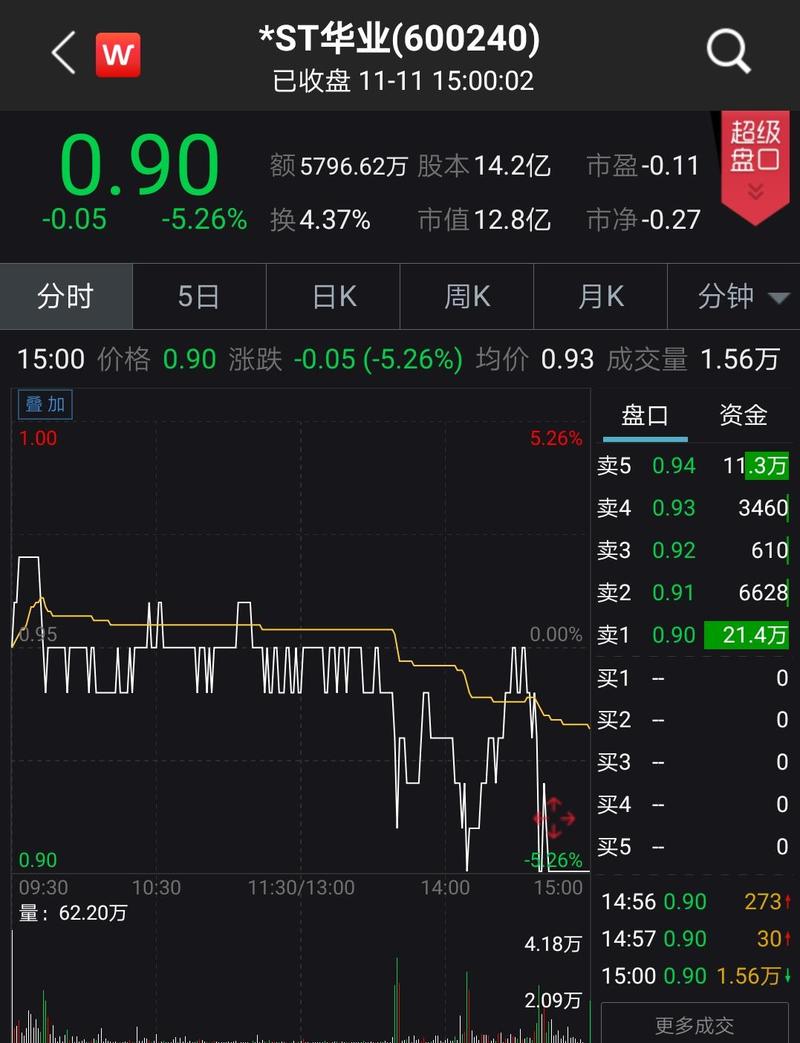The width and height of the screenshot is (800, 1043).
Task: Tap the 市净 -0.27 value
Action: [643, 220]
